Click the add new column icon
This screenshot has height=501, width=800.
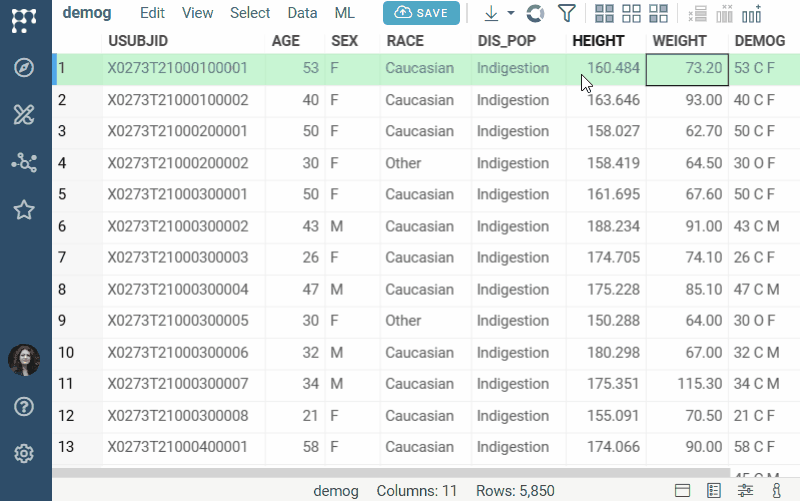(x=751, y=13)
